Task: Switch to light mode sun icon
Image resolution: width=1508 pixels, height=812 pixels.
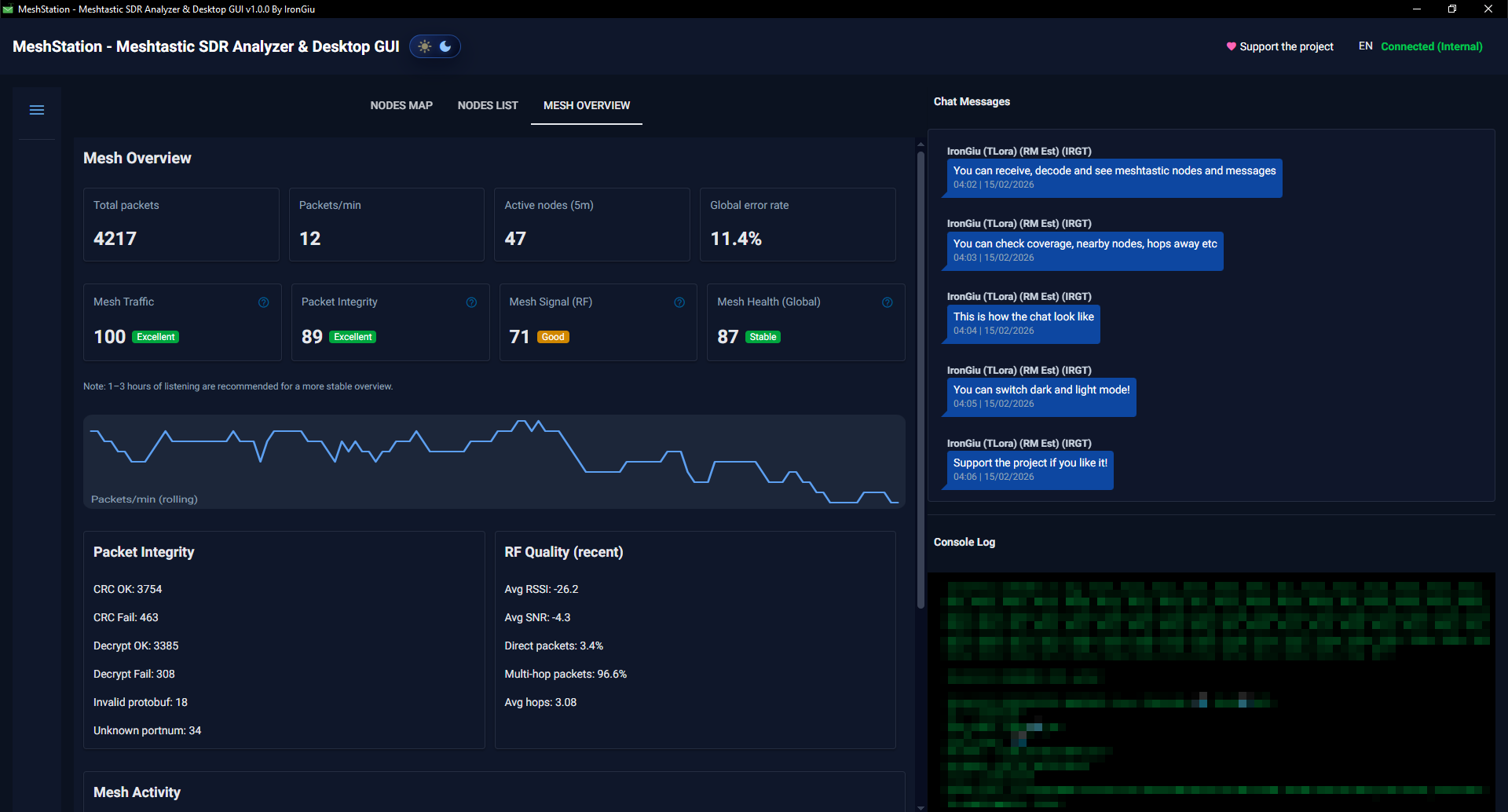Action: tap(425, 46)
